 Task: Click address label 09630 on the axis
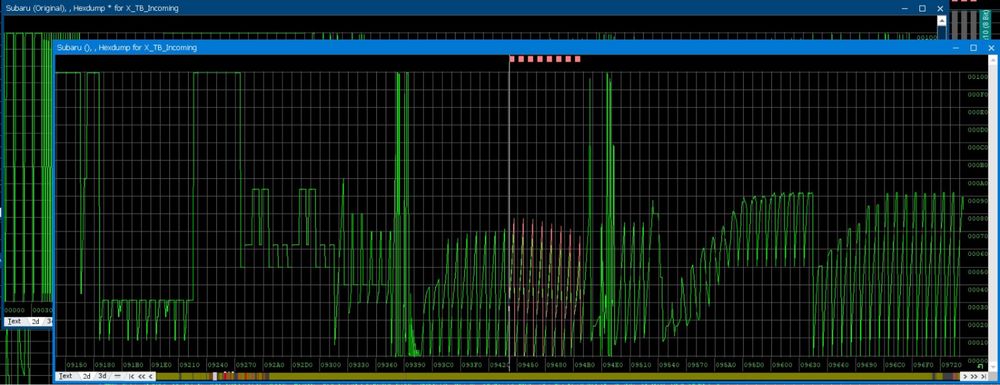click(x=810, y=365)
